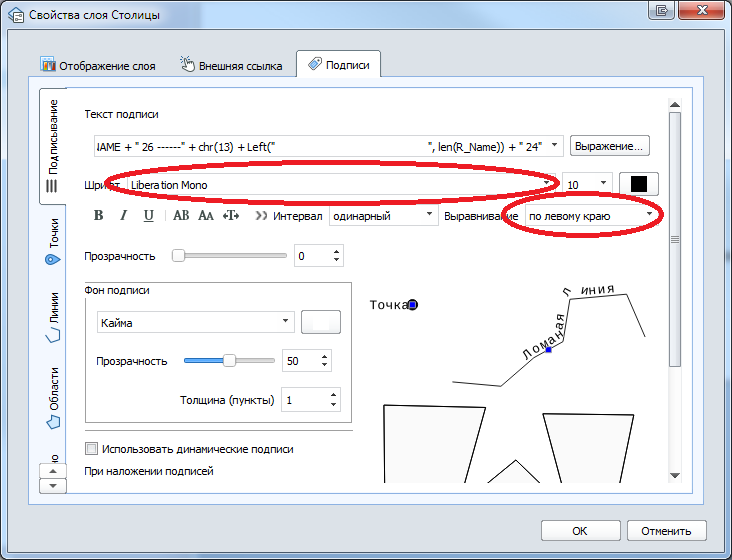This screenshot has width=732, height=560.
Task: Click the double-chevron icon before Интервал
Action: pos(261,215)
